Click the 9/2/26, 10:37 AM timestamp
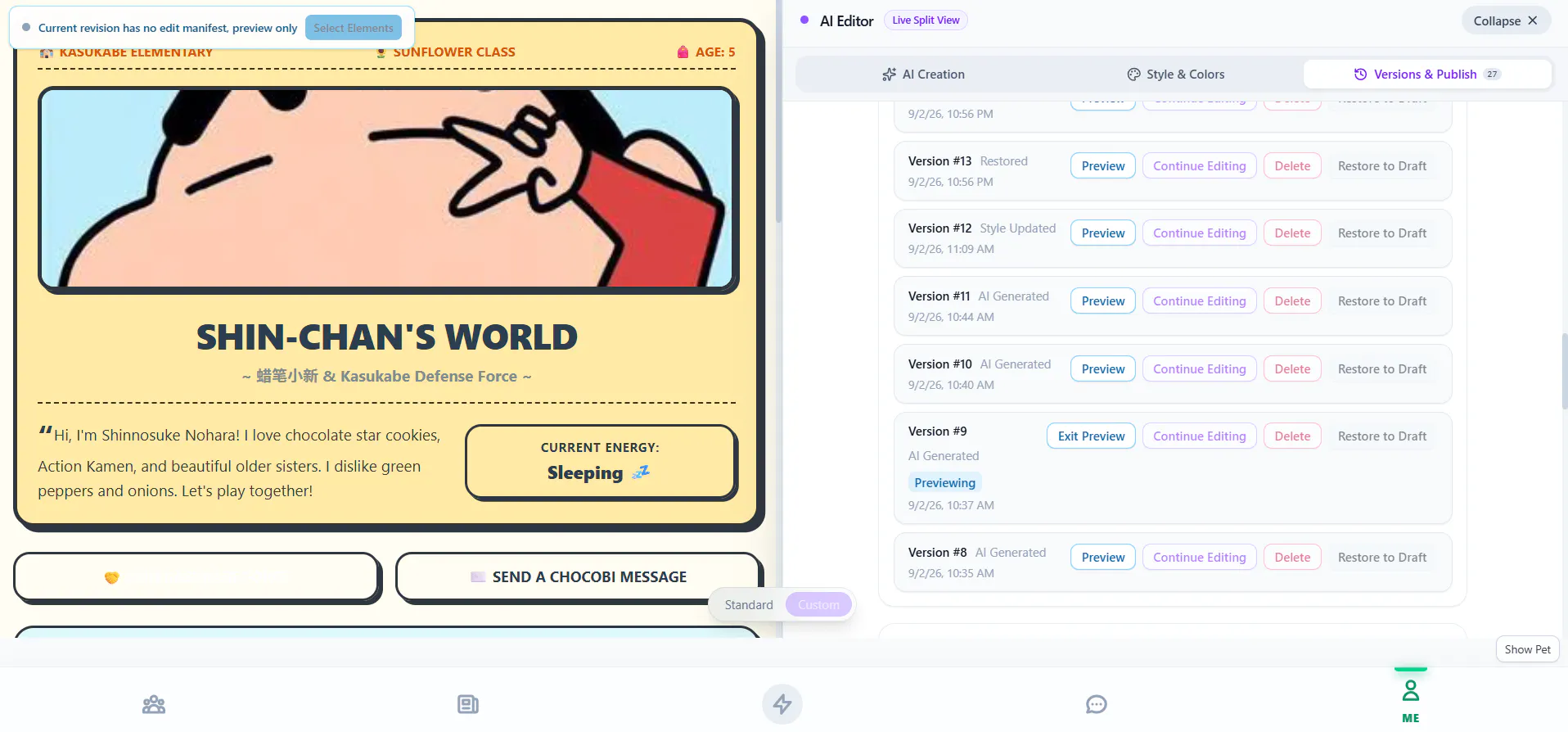This screenshot has width=1568, height=732. (x=951, y=505)
